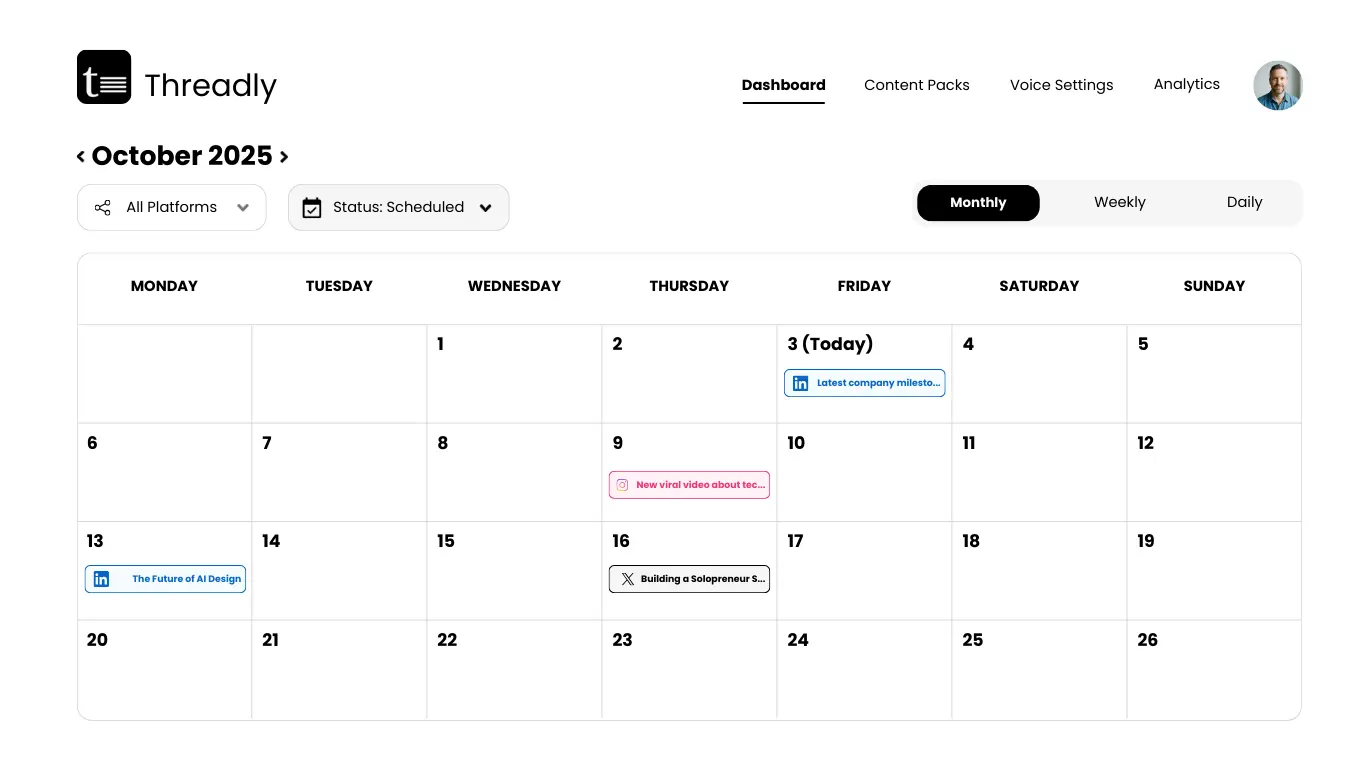Open the Analytics page
This screenshot has height=768, width=1366.
coord(1186,85)
